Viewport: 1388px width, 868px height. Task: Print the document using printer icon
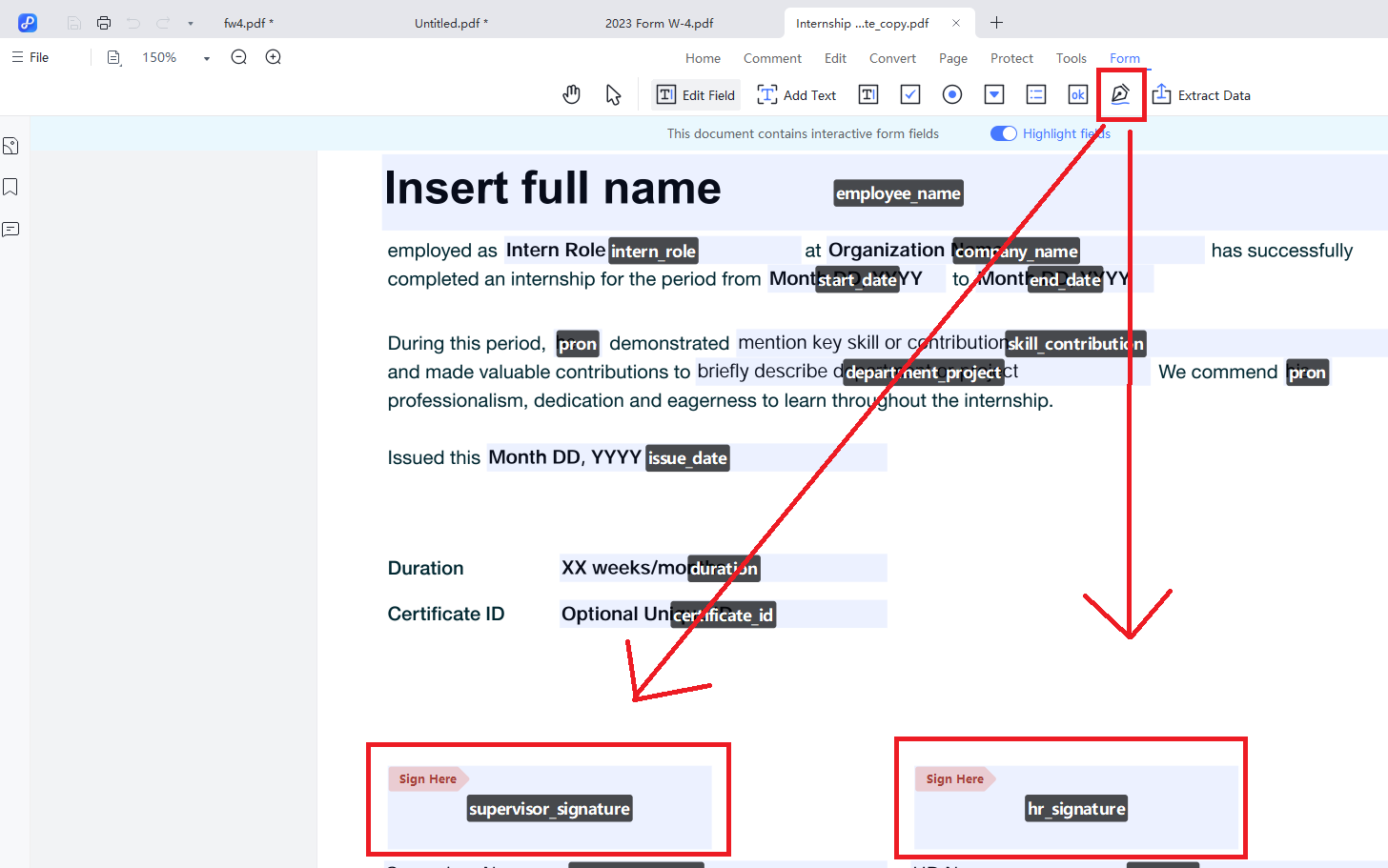104,23
